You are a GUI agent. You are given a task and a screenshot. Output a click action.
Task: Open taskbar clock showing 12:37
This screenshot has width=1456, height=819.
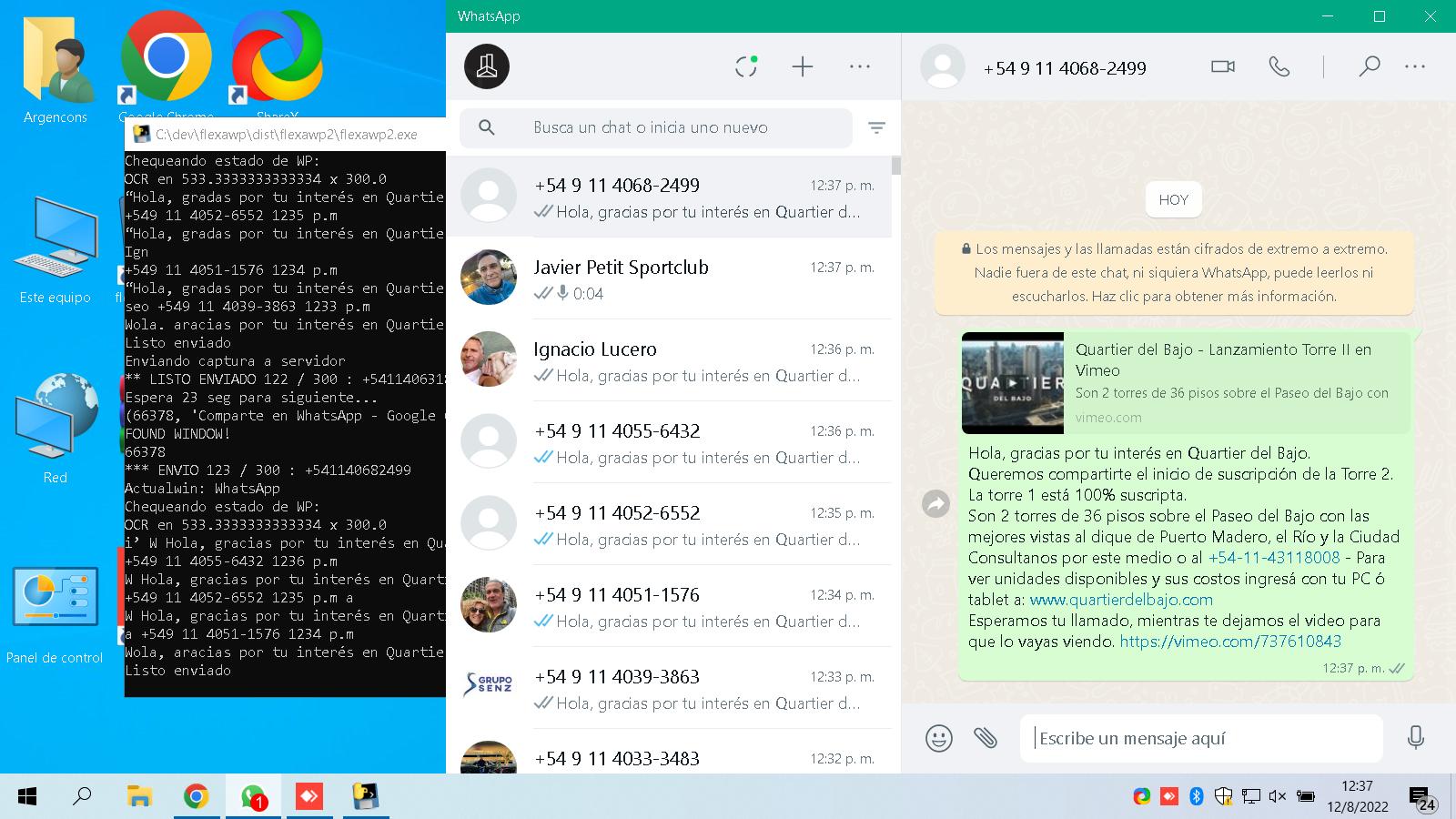tap(1357, 796)
